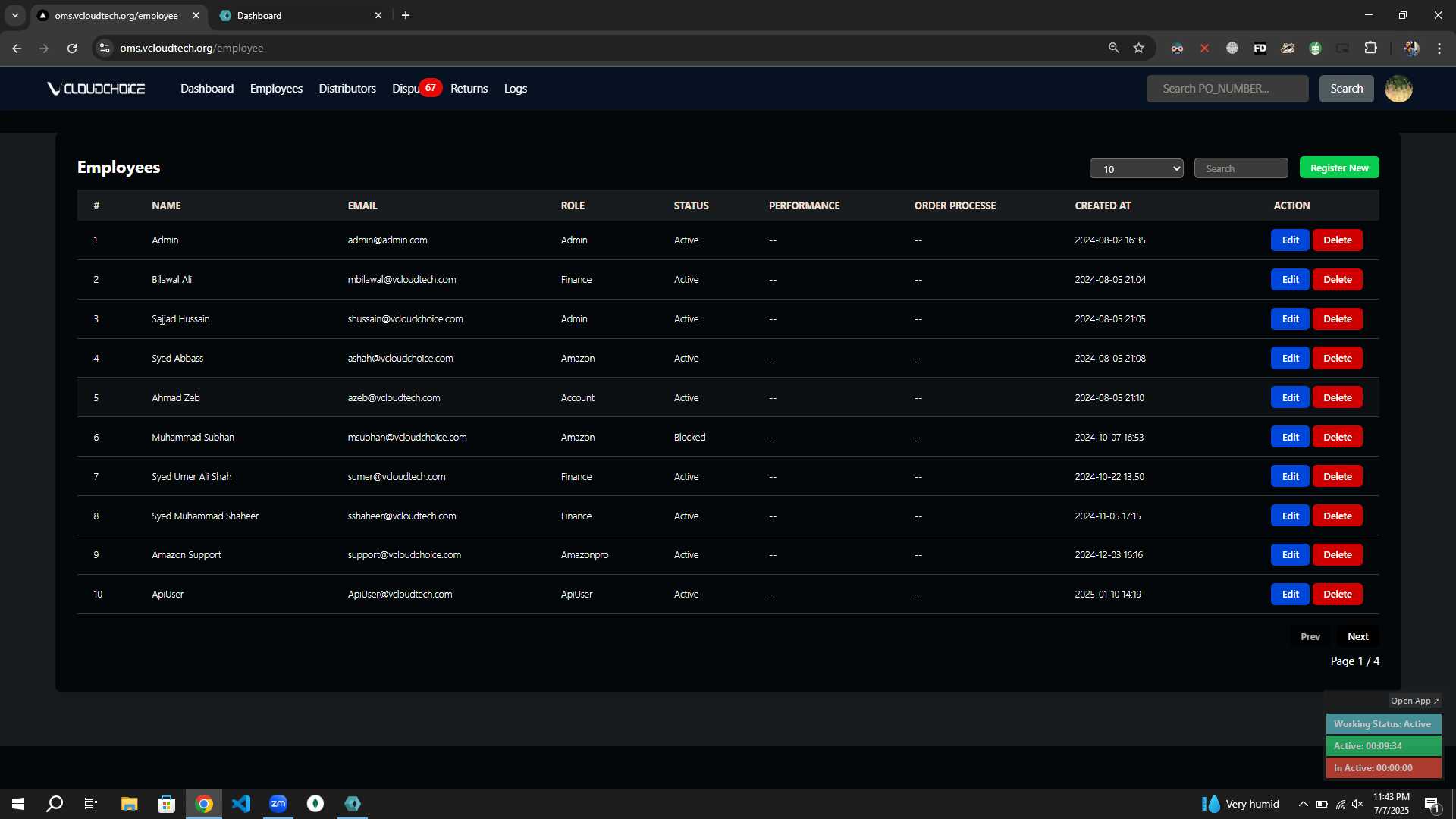The height and width of the screenshot is (819, 1456).
Task: Click Open App link in tracker widget
Action: click(x=1414, y=701)
